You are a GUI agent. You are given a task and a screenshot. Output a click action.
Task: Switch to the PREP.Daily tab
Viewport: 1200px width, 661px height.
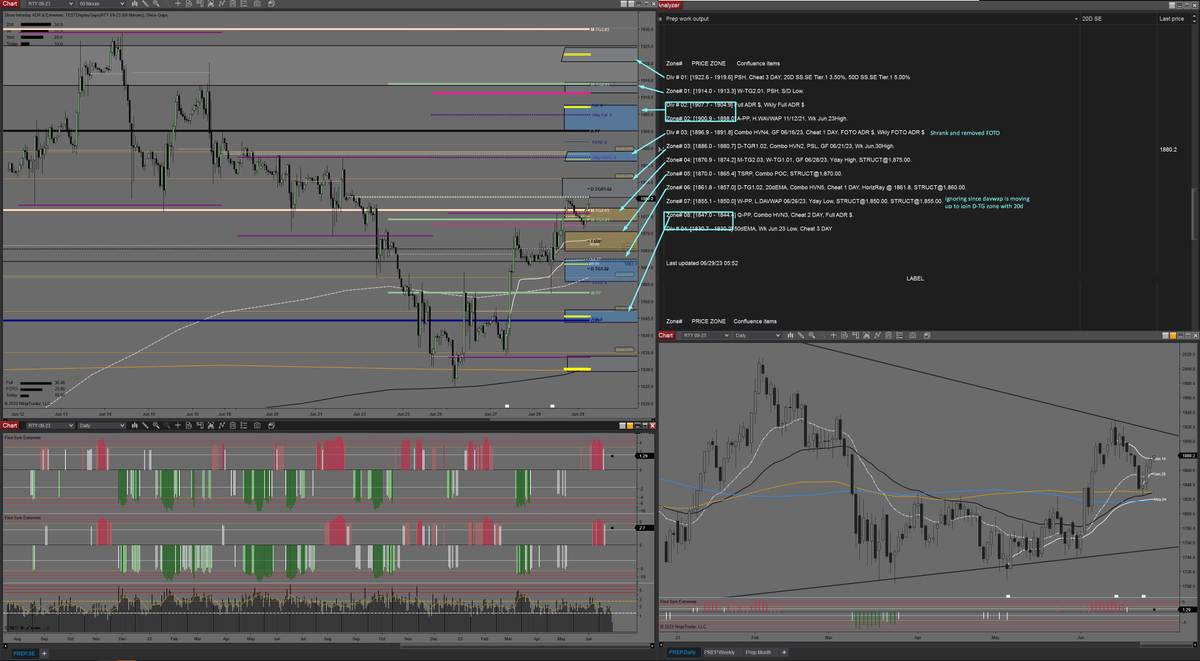(682, 653)
